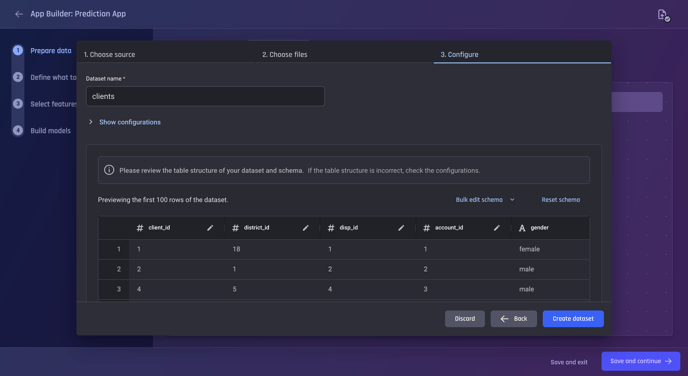Viewport: 688px width, 376px height.
Task: Go back using the top-left arrow
Action: click(18, 14)
